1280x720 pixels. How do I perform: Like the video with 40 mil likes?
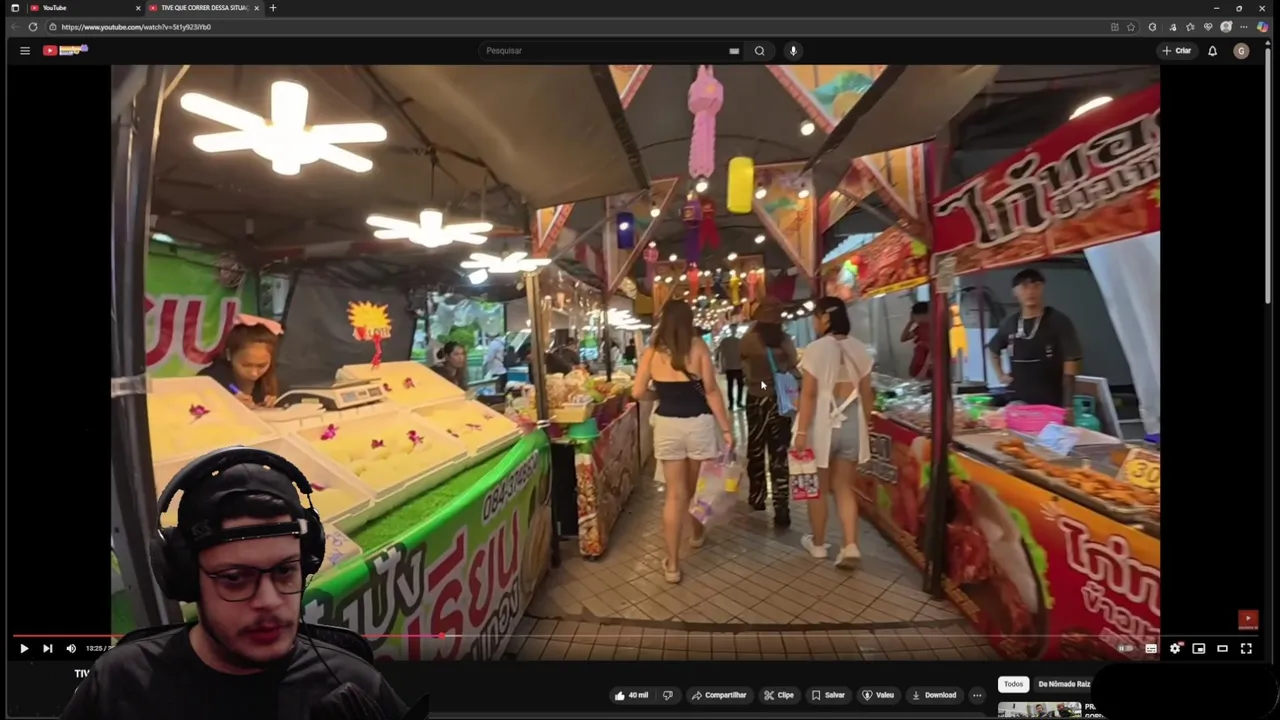pos(632,695)
